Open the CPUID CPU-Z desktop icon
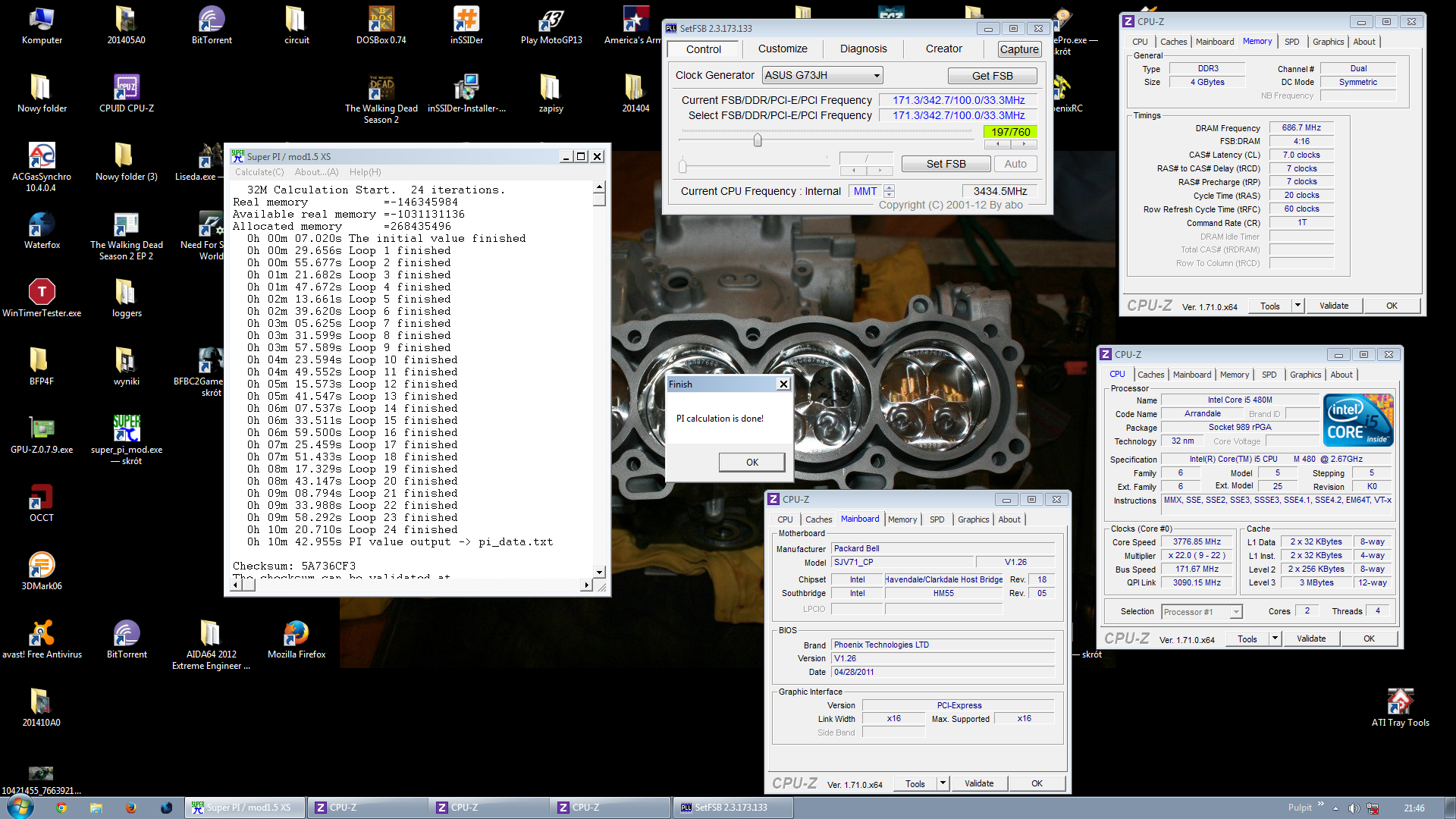The height and width of the screenshot is (819, 1456). pos(127,94)
